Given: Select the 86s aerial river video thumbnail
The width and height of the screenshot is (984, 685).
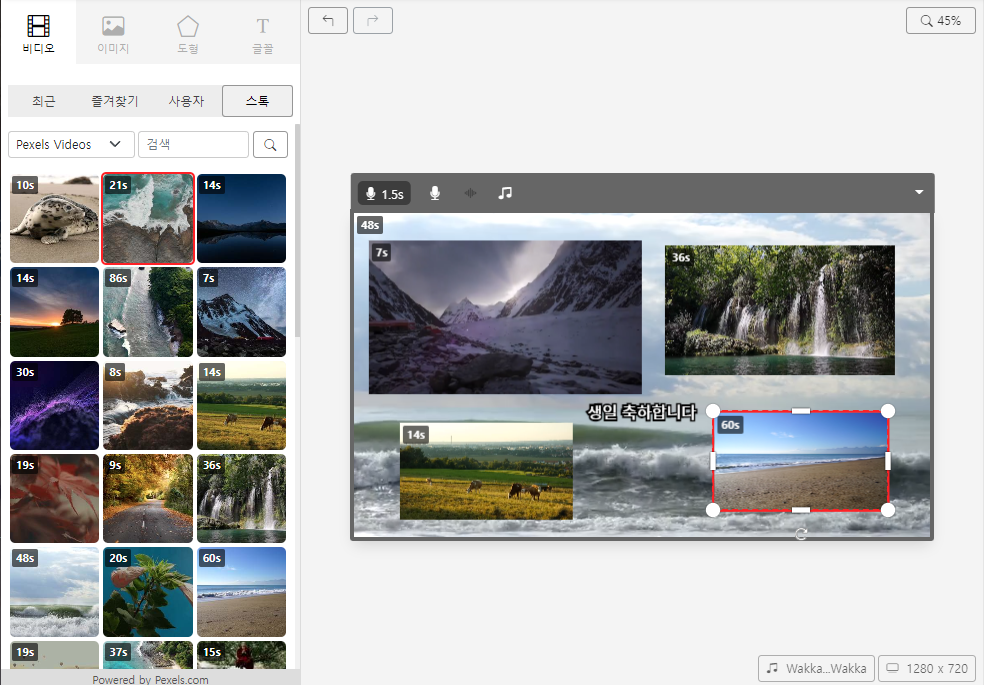Looking at the screenshot, I should click(x=148, y=312).
